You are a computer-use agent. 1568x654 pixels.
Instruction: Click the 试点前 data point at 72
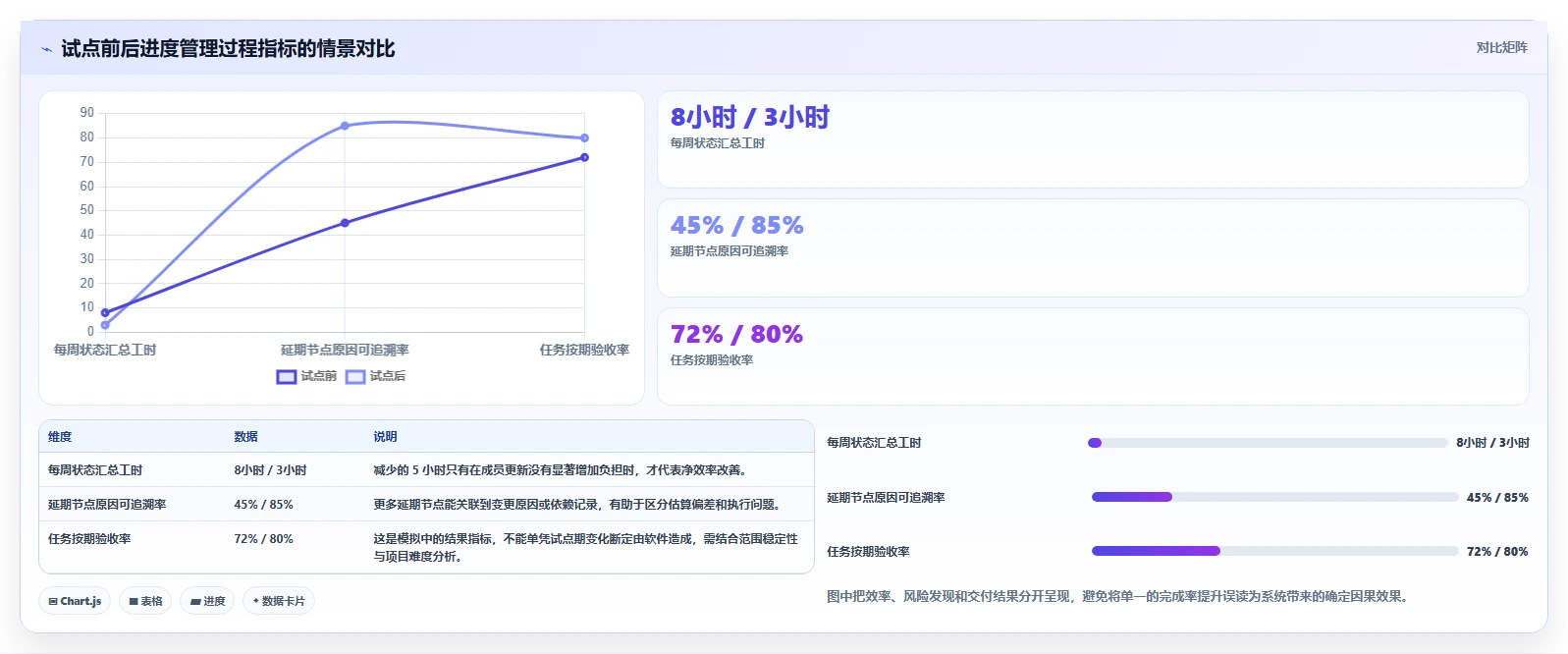tap(584, 157)
